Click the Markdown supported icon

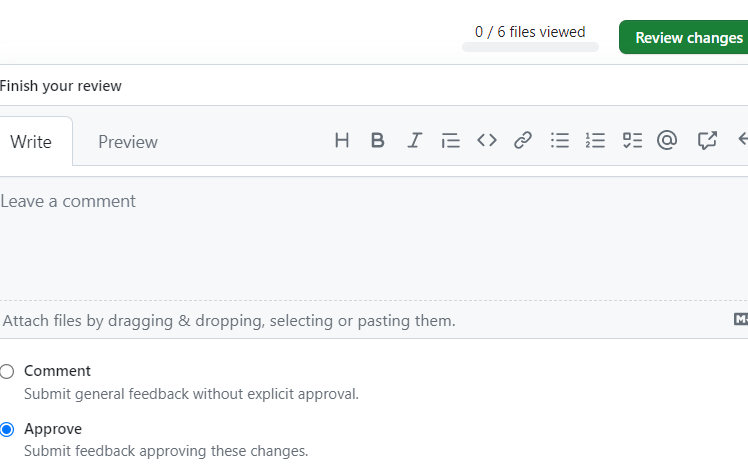click(x=741, y=319)
